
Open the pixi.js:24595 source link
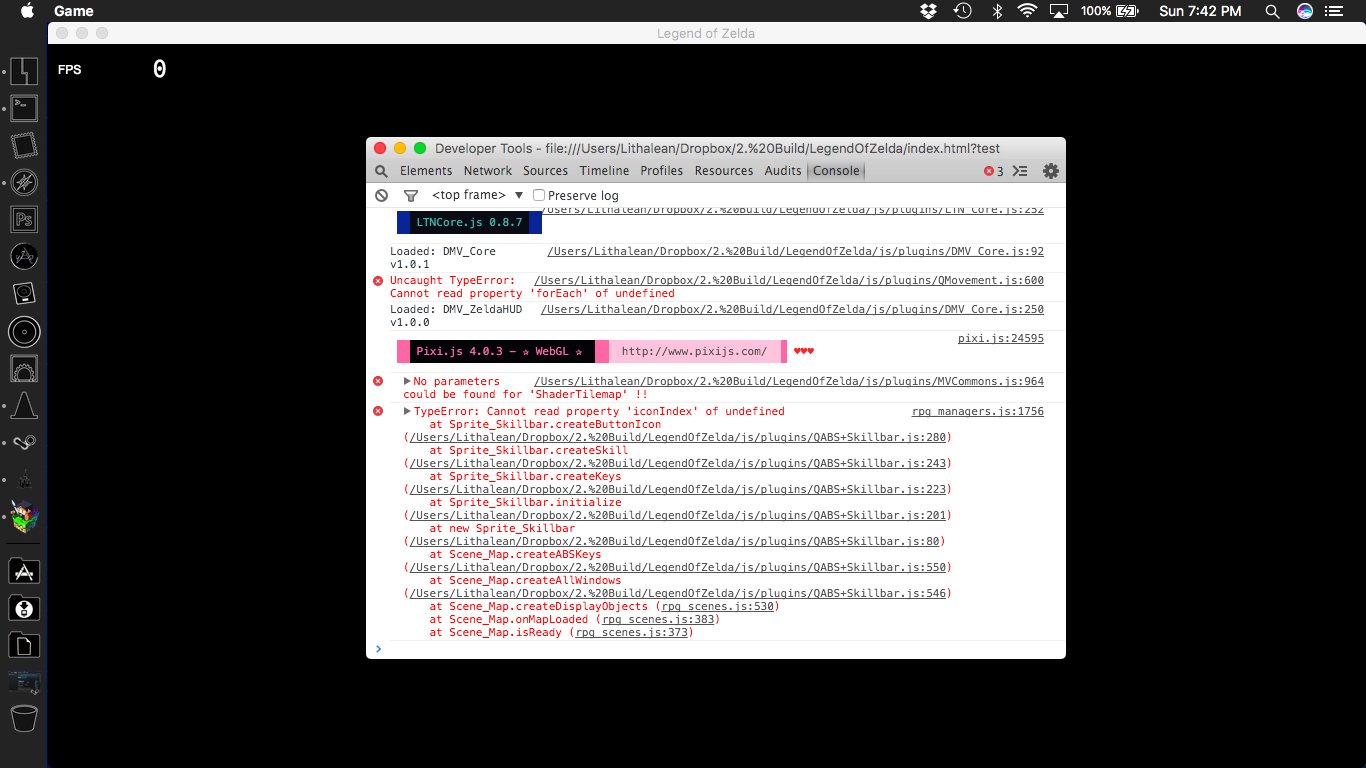1001,339
